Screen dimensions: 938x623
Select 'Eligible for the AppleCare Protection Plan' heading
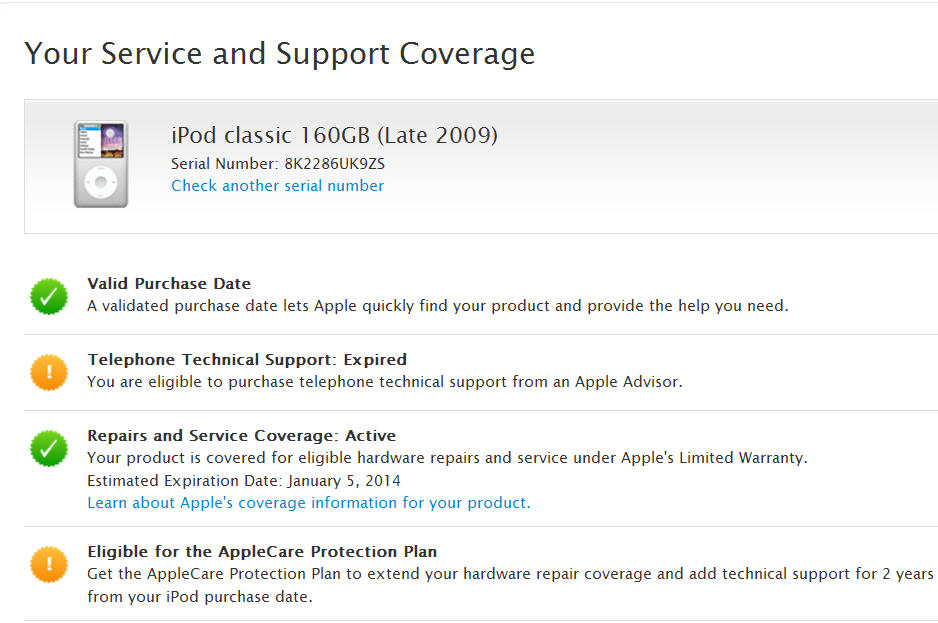(x=262, y=552)
